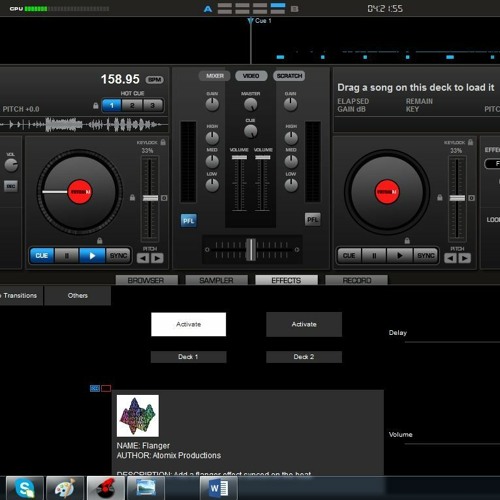Open the SCRATCH panel
The image size is (500, 500).
click(x=289, y=76)
